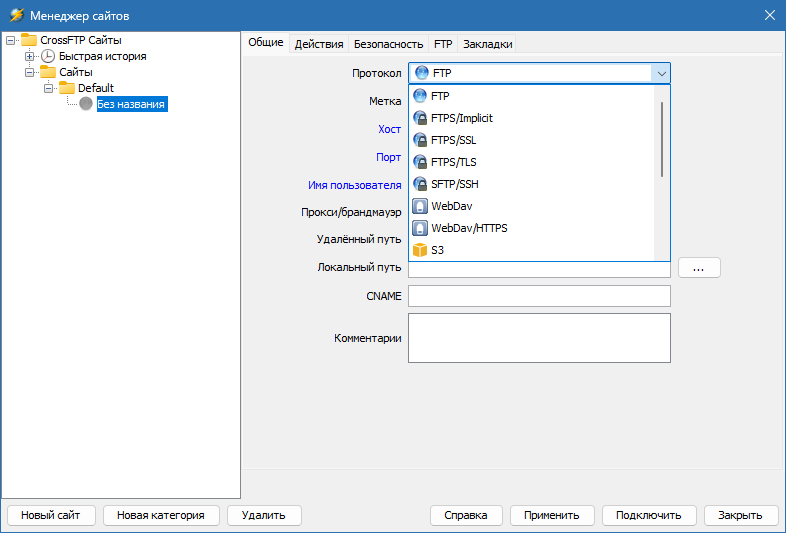Click the SFTP/SSH lock icon
786x533 pixels.
[x=420, y=184]
